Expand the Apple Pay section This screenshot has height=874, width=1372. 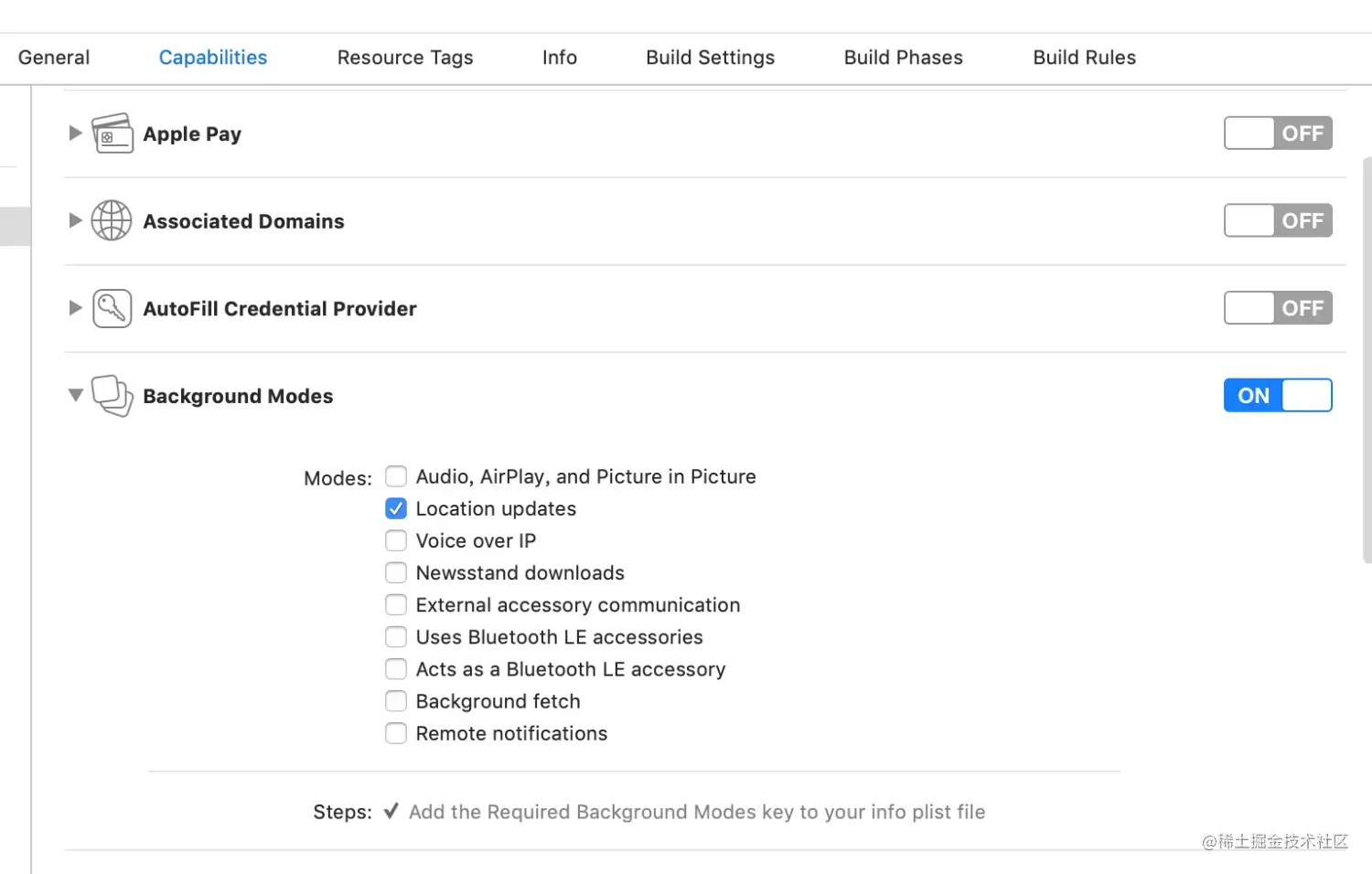[75, 133]
